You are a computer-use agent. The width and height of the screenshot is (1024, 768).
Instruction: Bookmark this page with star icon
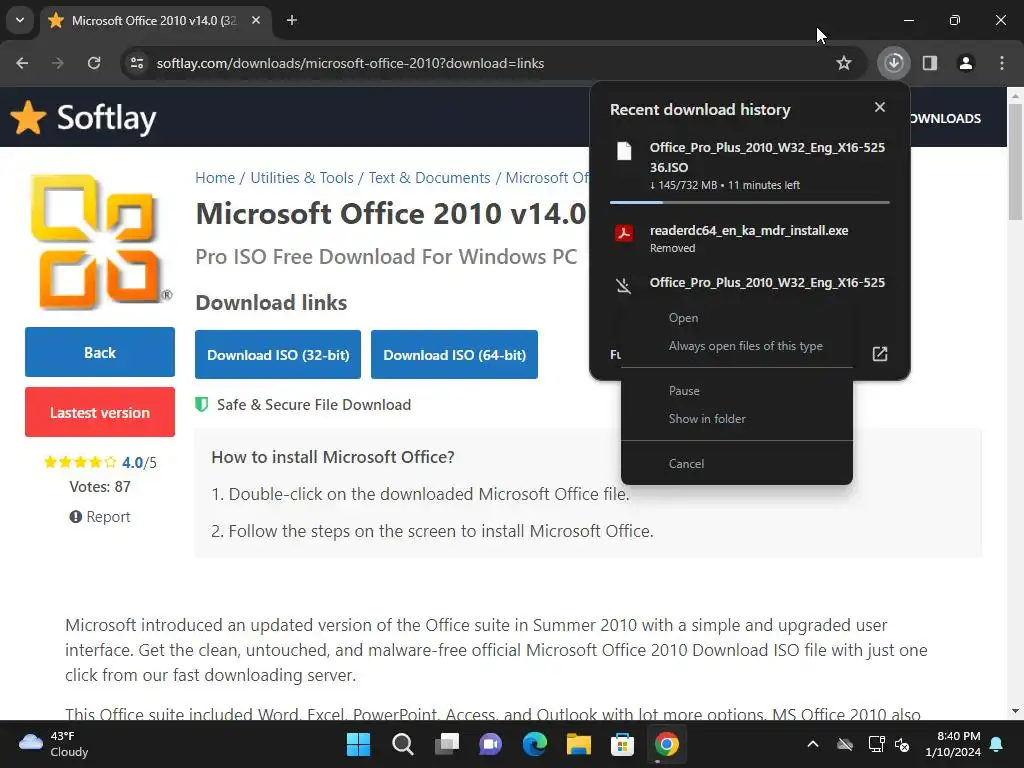pyautogui.click(x=844, y=63)
